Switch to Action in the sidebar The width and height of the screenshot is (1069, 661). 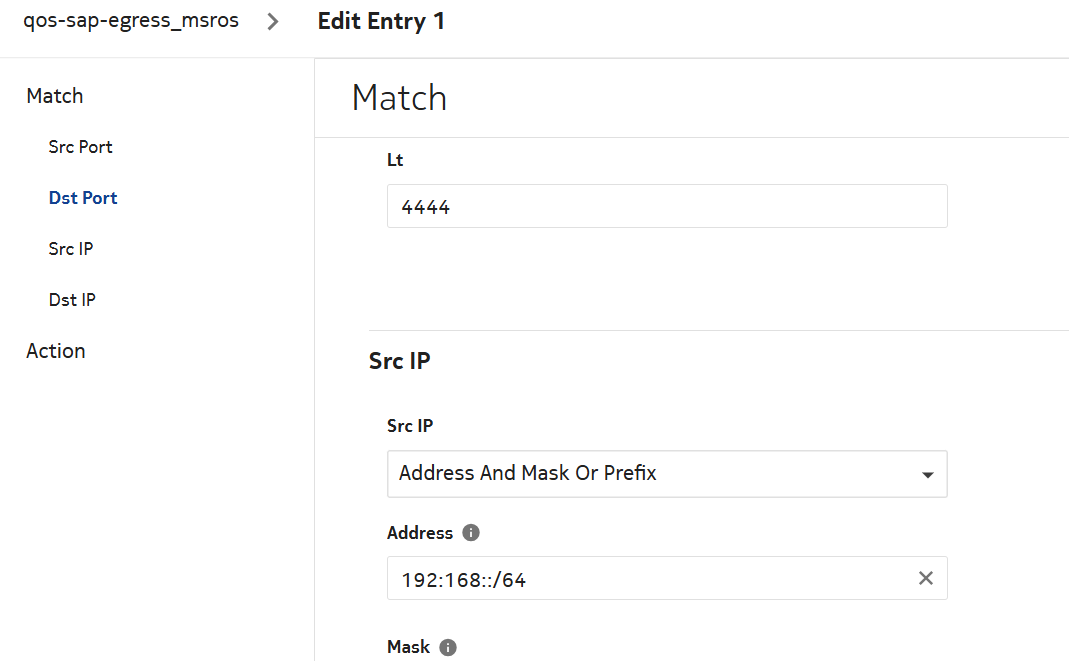(x=56, y=351)
